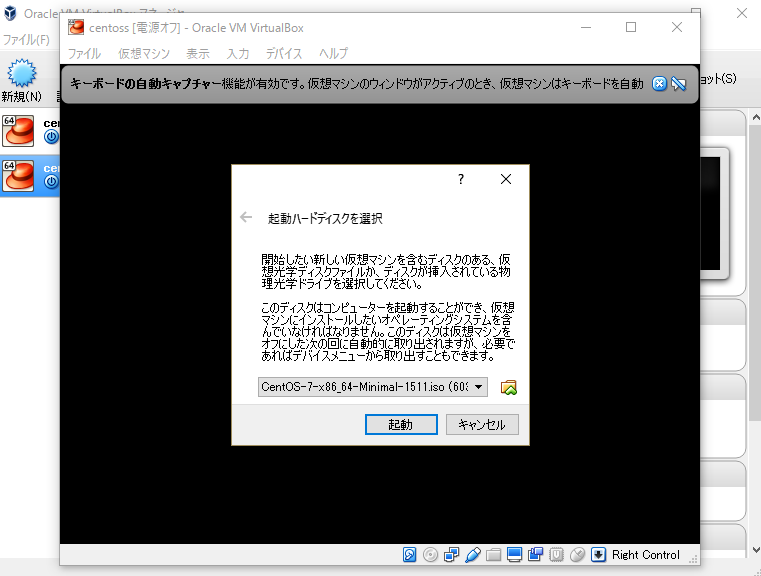Click the Manager details pane scroll up arrow
This screenshot has height=576, width=761.
(755, 117)
